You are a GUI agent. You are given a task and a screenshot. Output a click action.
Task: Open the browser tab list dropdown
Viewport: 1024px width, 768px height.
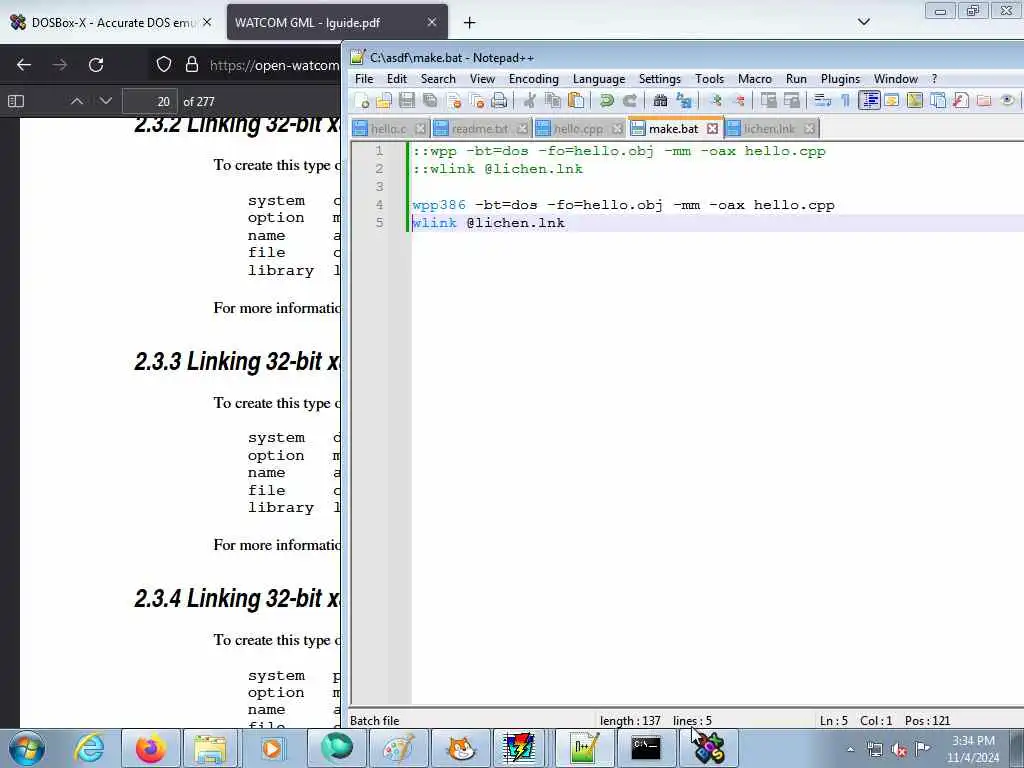point(864,22)
